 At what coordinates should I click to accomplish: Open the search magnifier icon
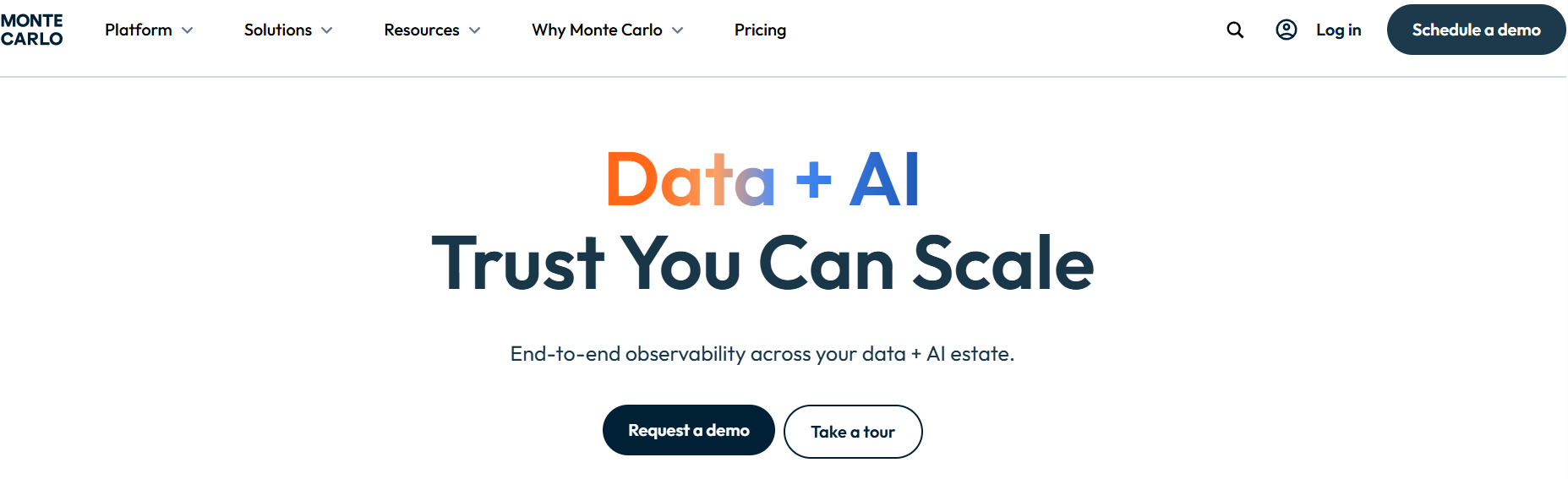[1235, 30]
